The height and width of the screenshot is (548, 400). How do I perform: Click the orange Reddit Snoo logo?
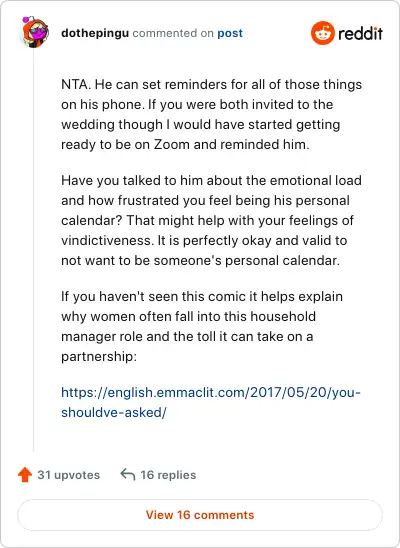pos(322,33)
